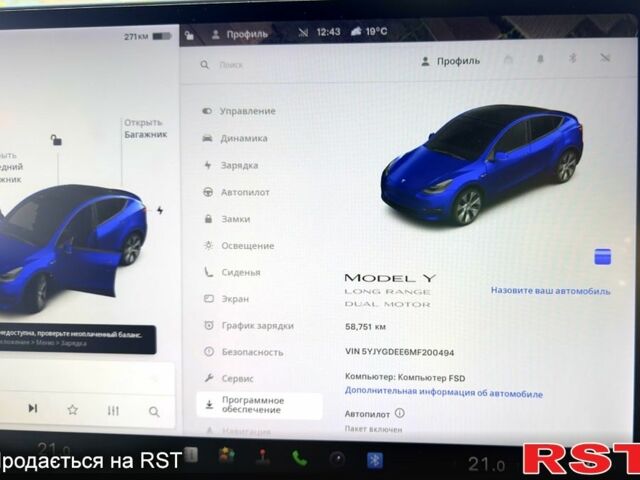Open the green Phone app
The width and height of the screenshot is (640, 480).
[x=300, y=458]
